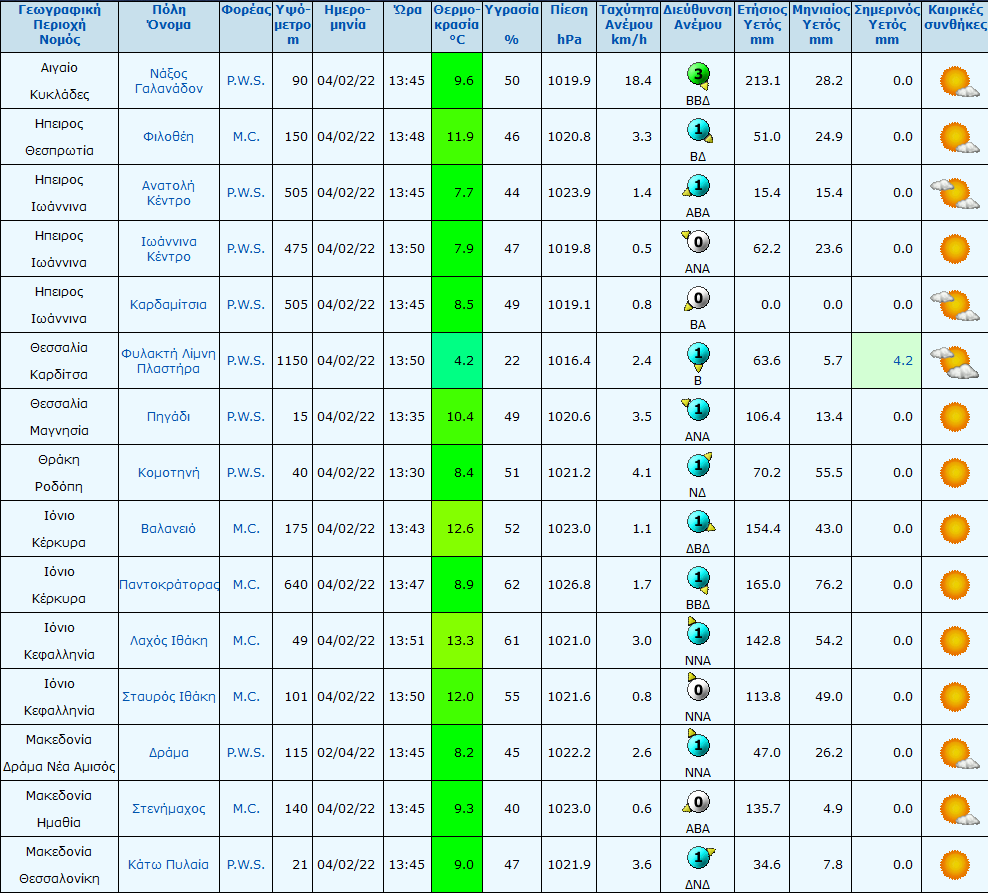Screen dimensions: 988x893
Task: Click the weather icon for Φυλακτή Λίμνη Πλαστήρα
Action: tap(955, 362)
